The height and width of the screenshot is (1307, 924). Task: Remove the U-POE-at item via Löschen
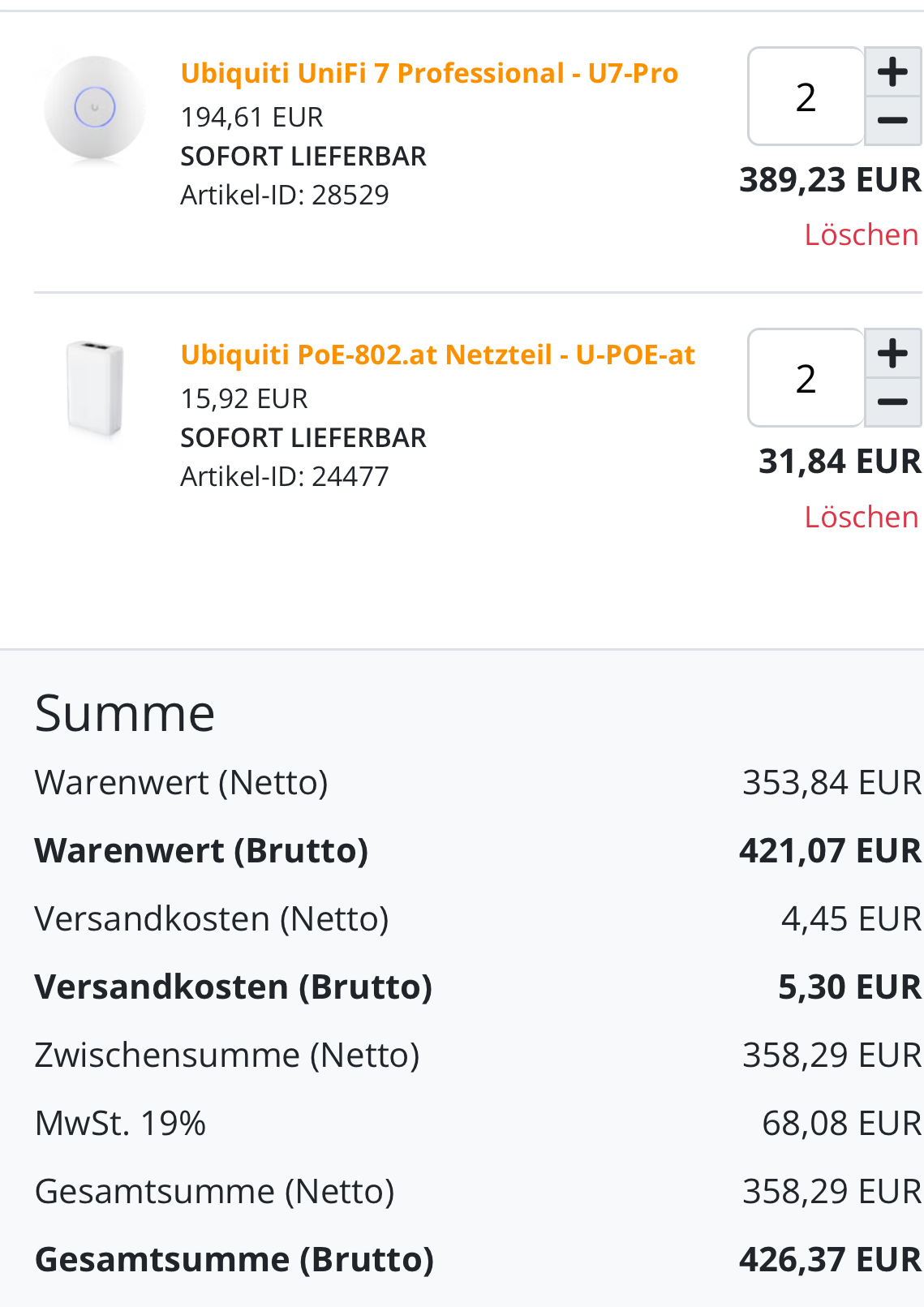coord(861,518)
